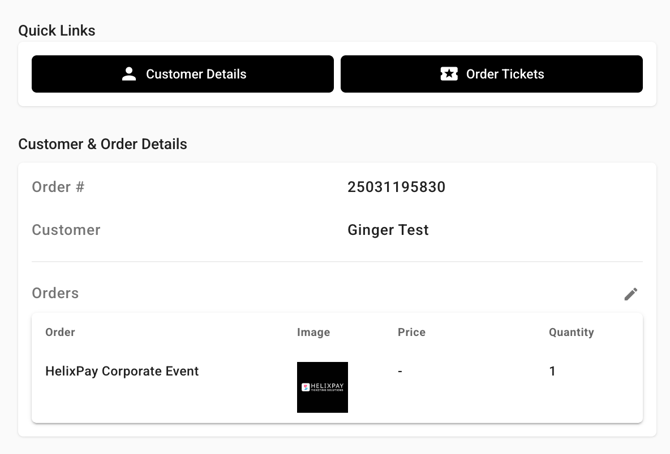Click the Quantity column header
Viewport: 670px width, 454px height.
[x=571, y=332]
